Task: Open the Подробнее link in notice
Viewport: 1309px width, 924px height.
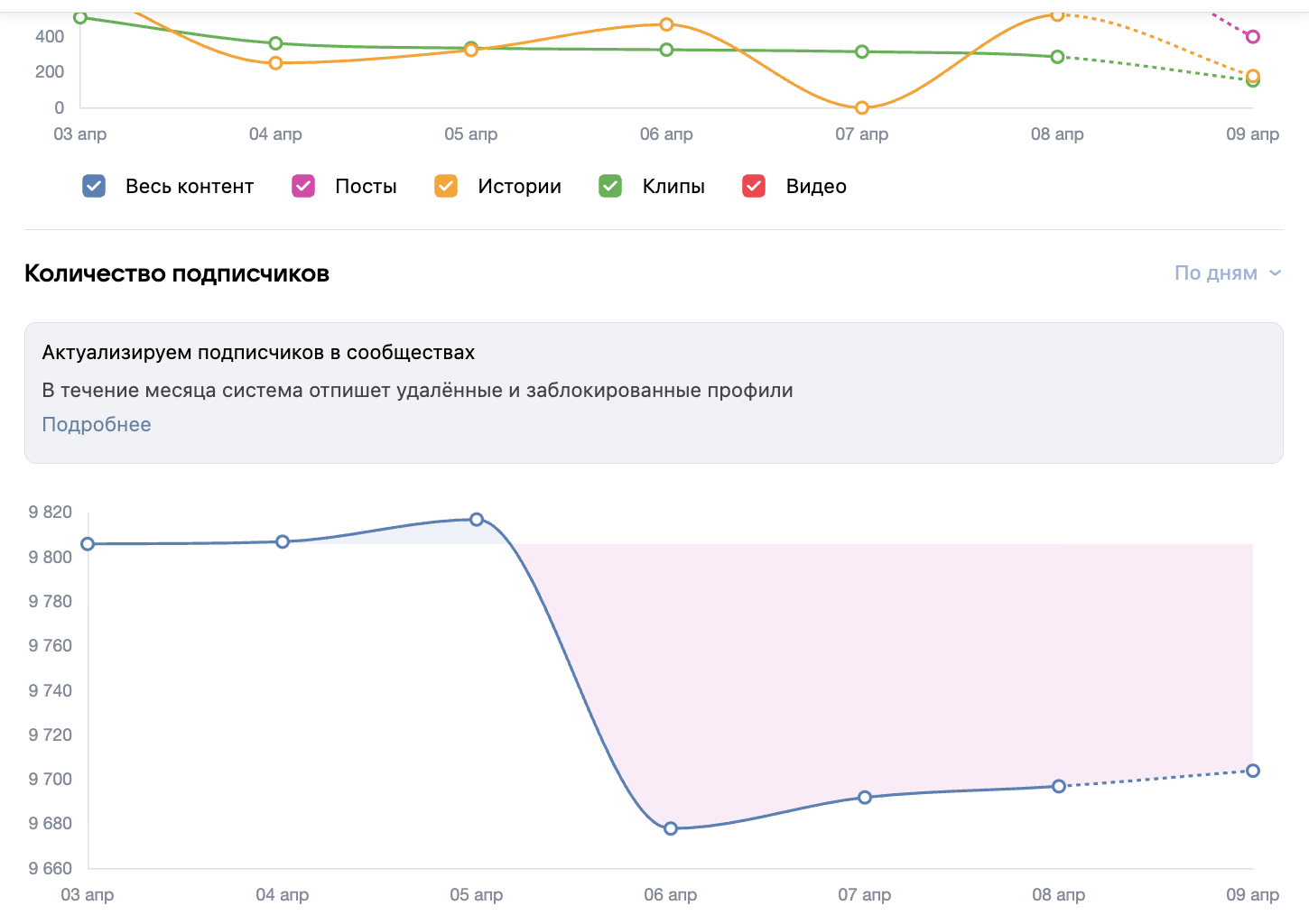Action: pyautogui.click(x=97, y=424)
